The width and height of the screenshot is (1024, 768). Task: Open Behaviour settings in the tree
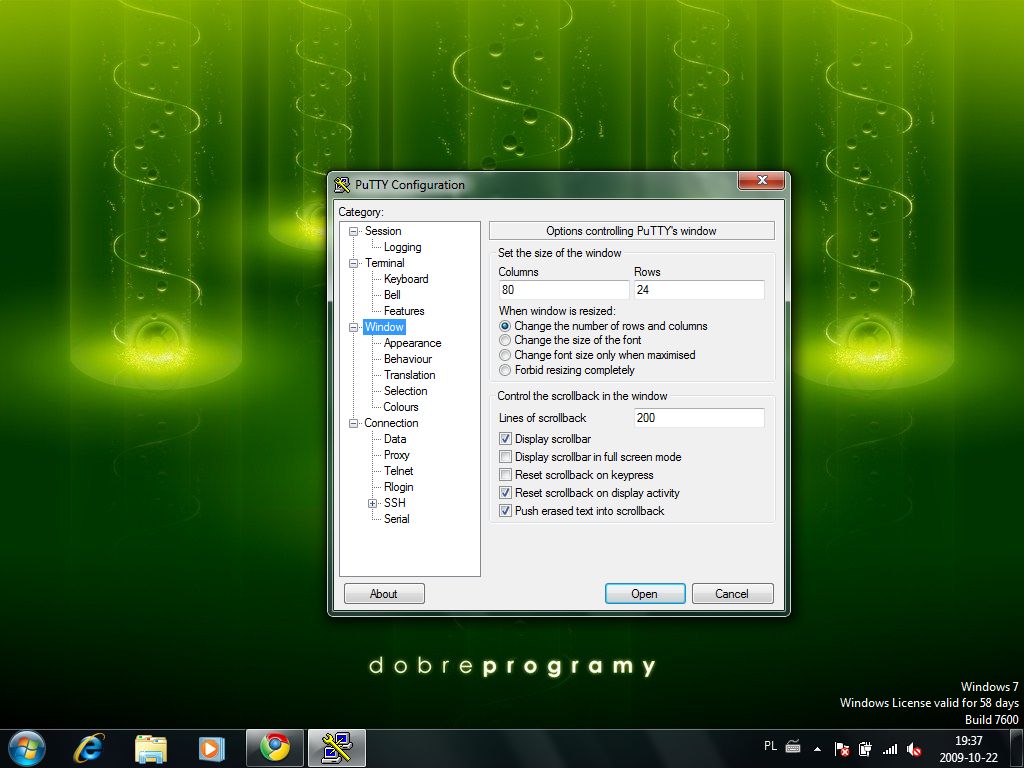point(408,359)
